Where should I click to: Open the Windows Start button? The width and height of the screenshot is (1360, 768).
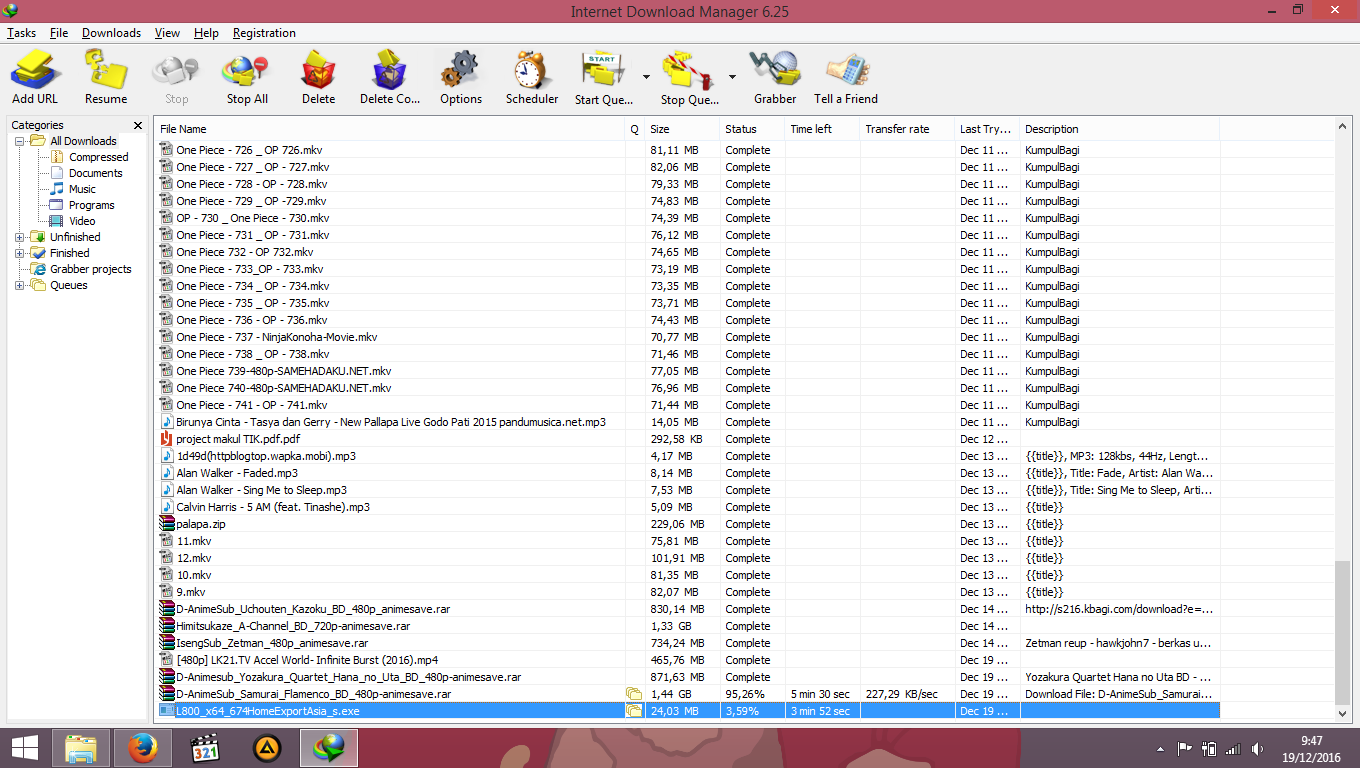coord(24,748)
